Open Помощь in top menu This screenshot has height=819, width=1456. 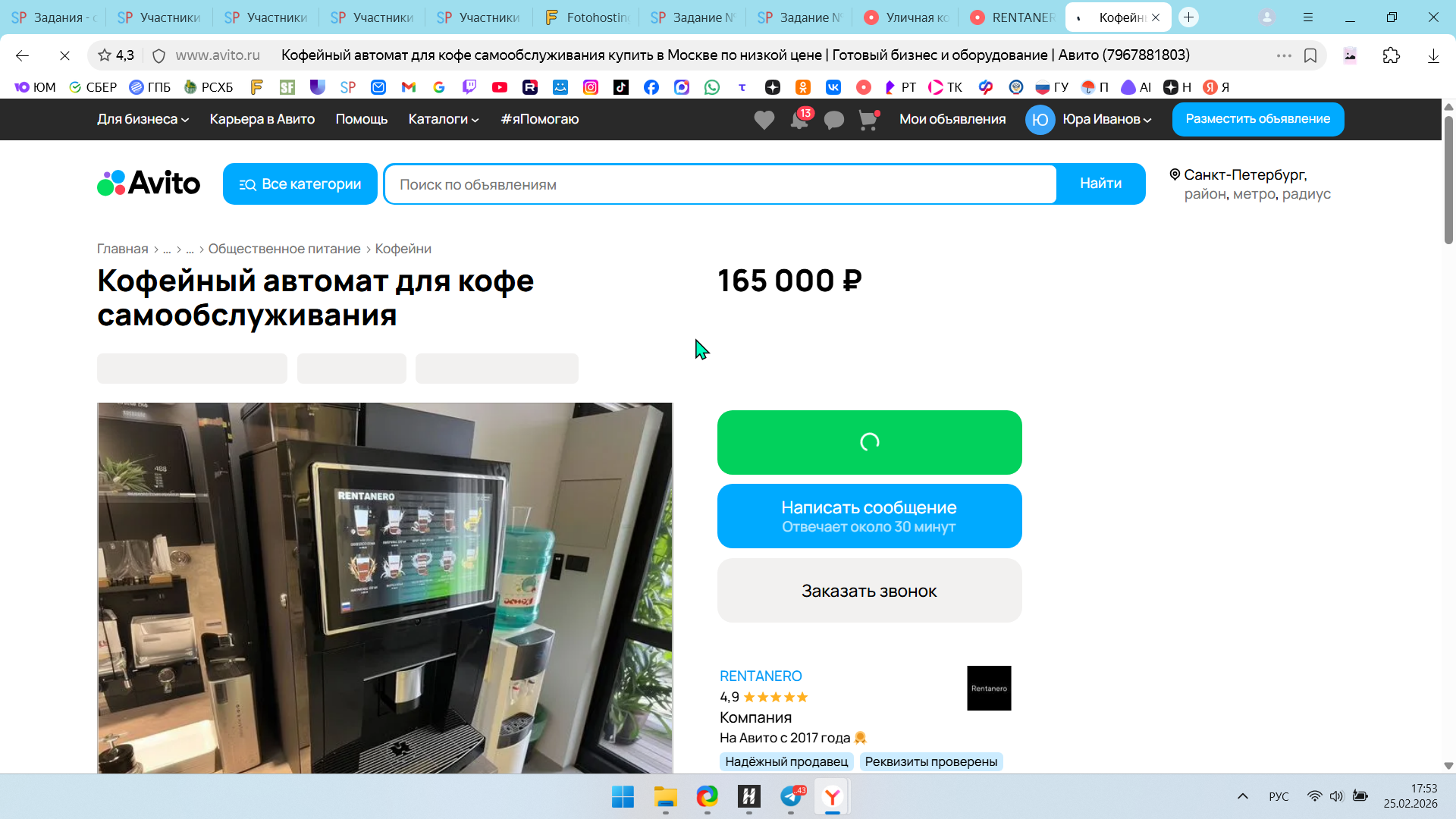(x=361, y=119)
